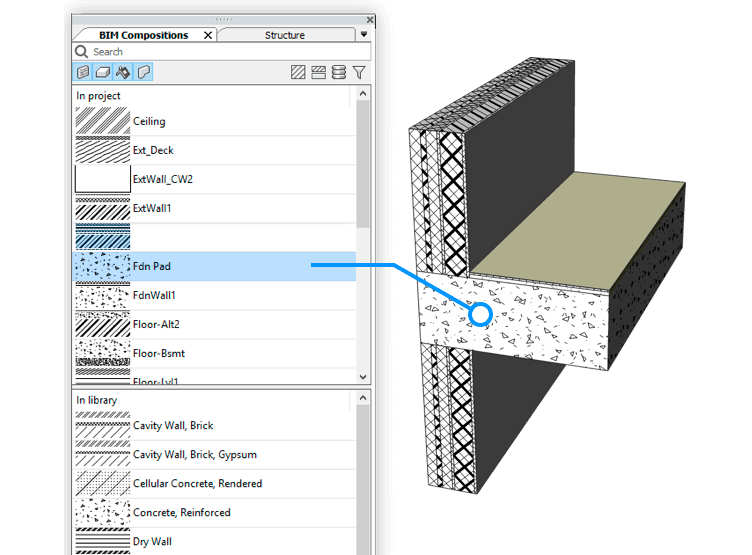752x555 pixels.
Task: Toggle the slab compositions filter
Action: pos(103,72)
